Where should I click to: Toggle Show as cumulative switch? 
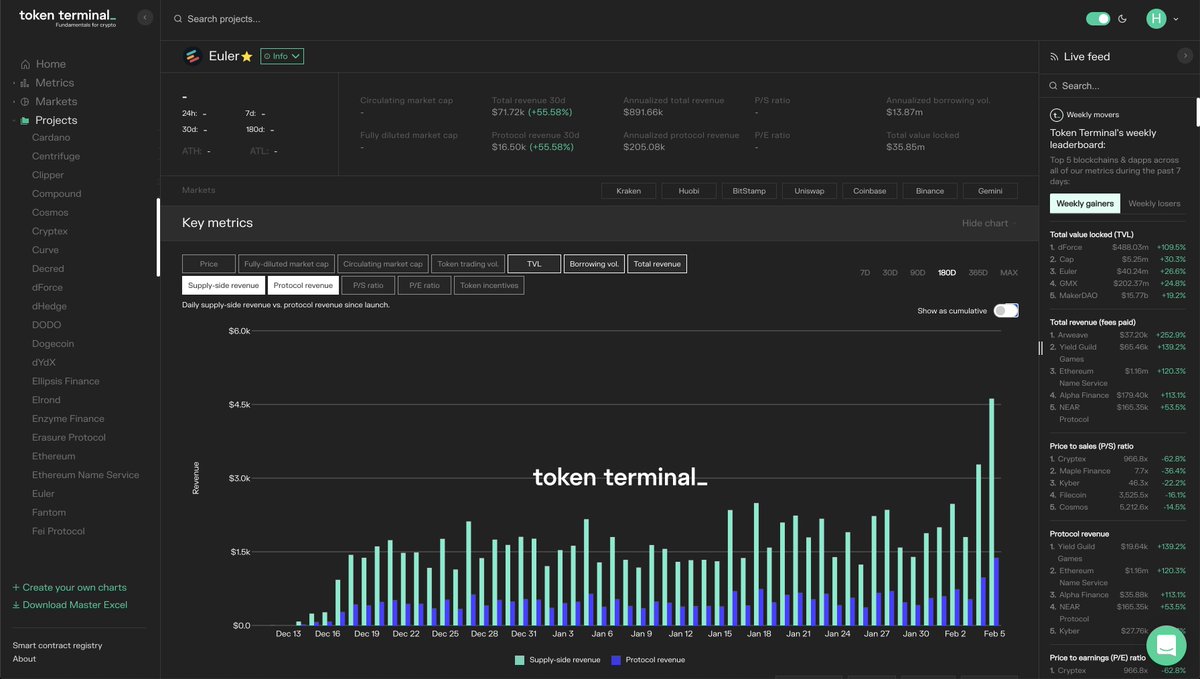(1006, 311)
